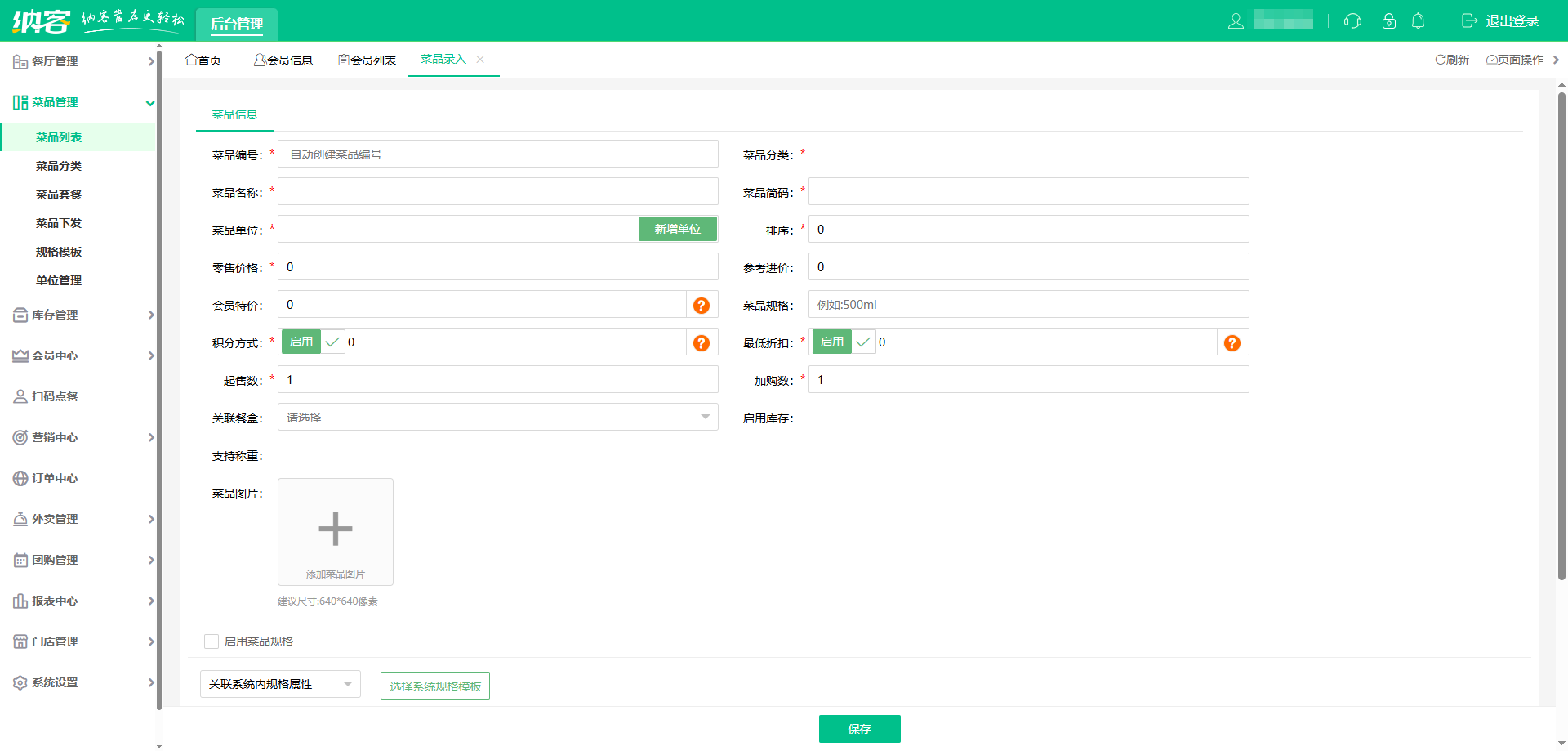Open the 关联餐盒 dropdown
Screen dimensions: 1568x751
coord(497,418)
